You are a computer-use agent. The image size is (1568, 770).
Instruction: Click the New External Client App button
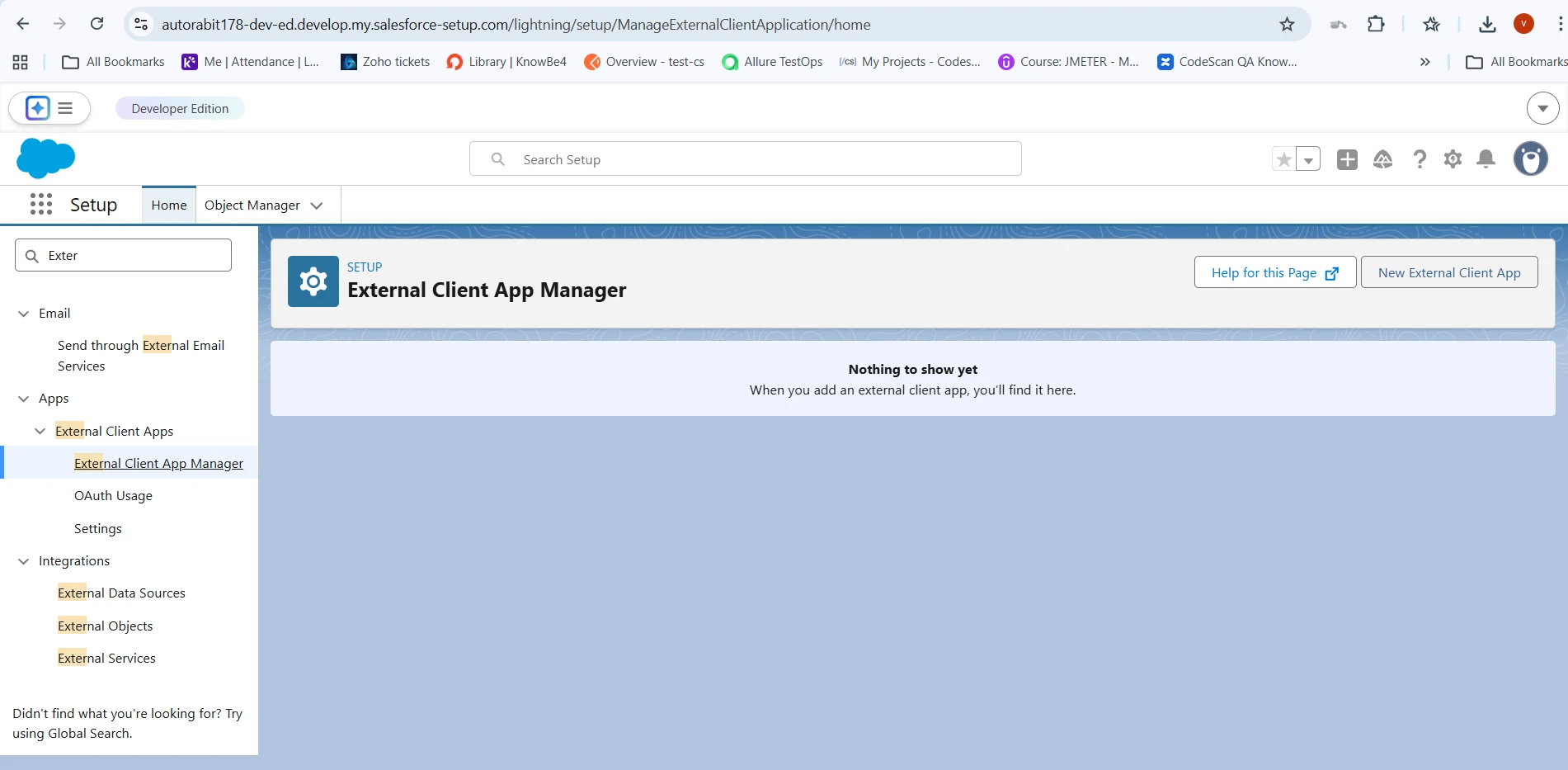(x=1448, y=272)
